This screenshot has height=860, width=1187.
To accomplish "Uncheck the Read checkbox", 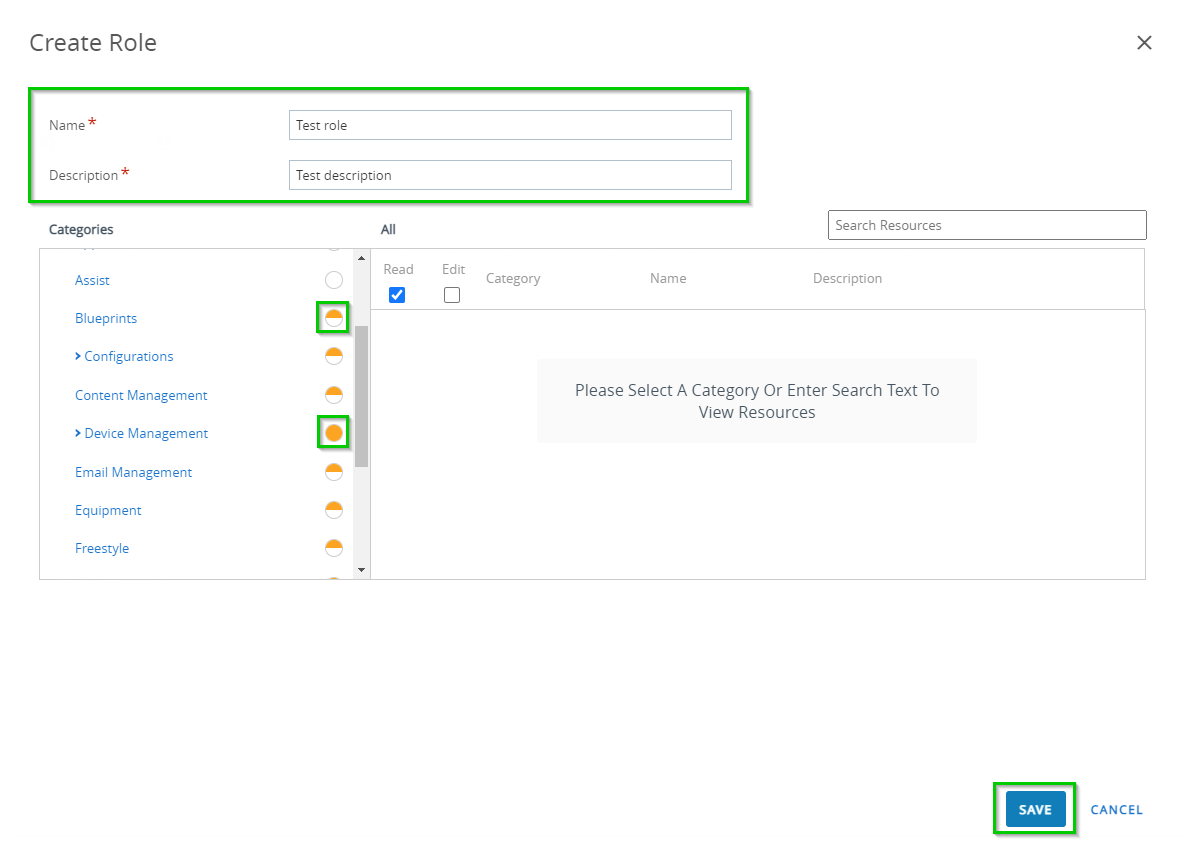I will coord(398,294).
